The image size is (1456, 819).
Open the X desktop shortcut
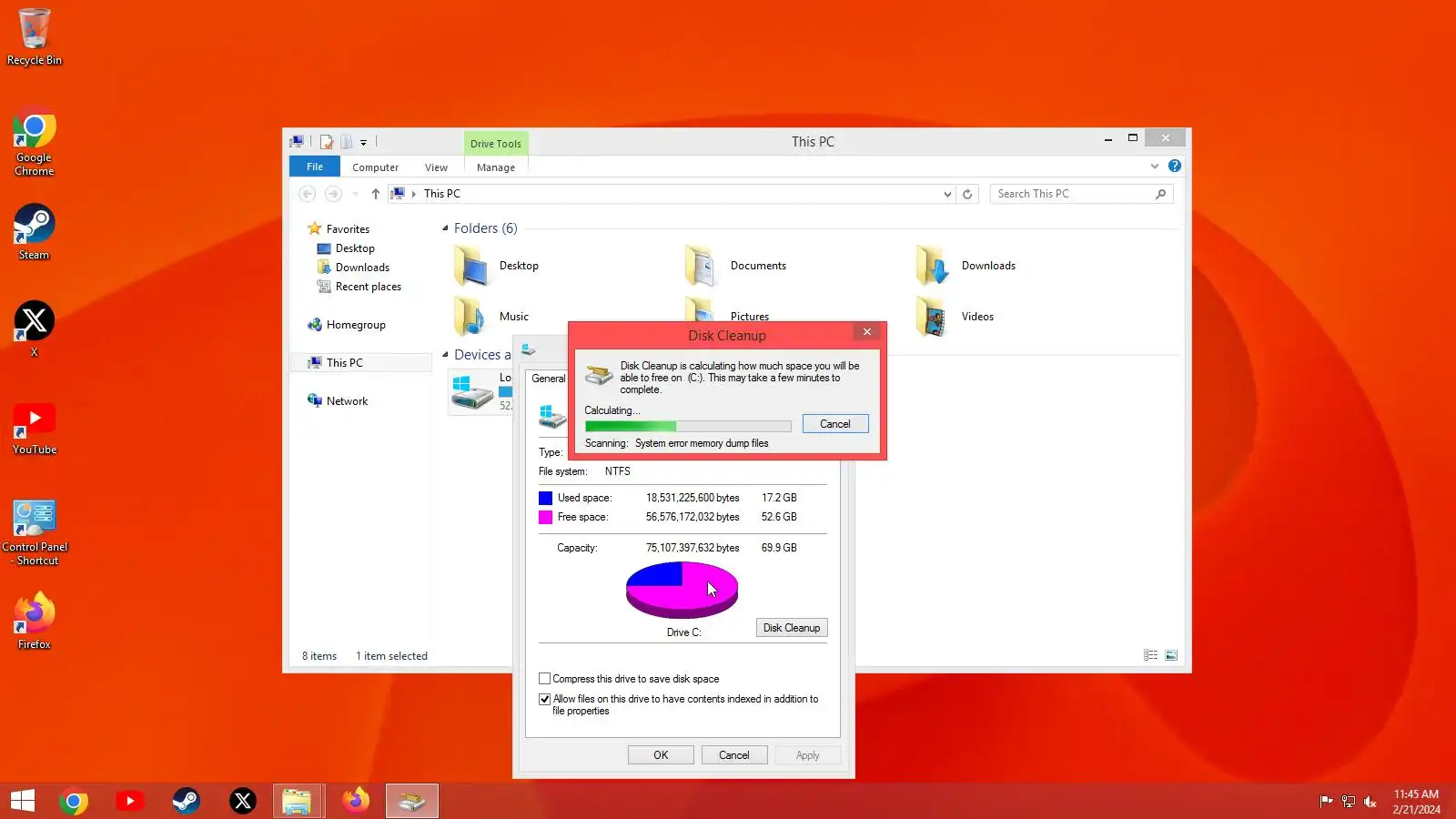pyautogui.click(x=35, y=329)
